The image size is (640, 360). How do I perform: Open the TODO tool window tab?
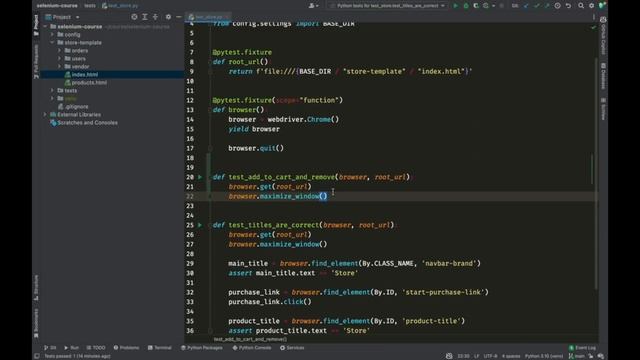96,348
